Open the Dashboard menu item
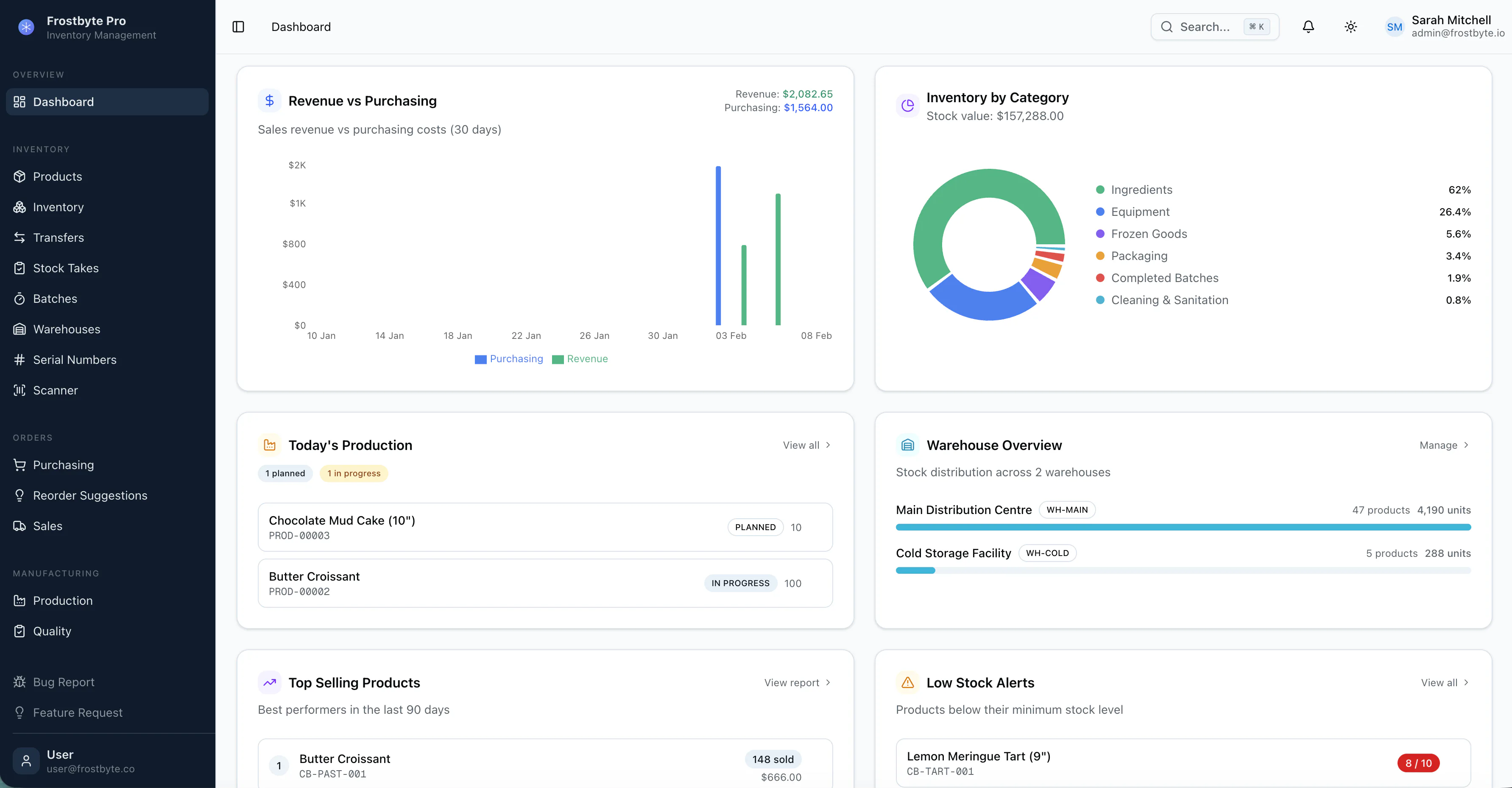Viewport: 1512px width, 788px height. [107, 102]
